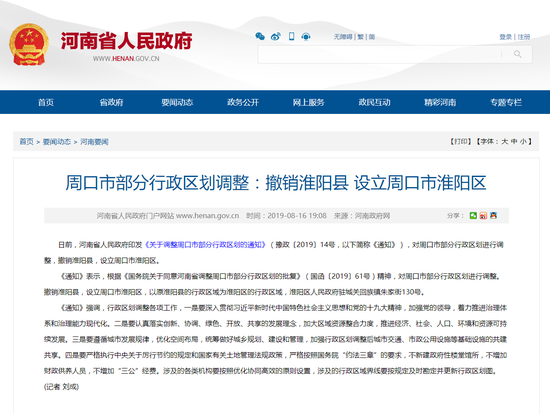Share article via QQ penguin icon
Screen dimensions: 550x414
(494, 215)
